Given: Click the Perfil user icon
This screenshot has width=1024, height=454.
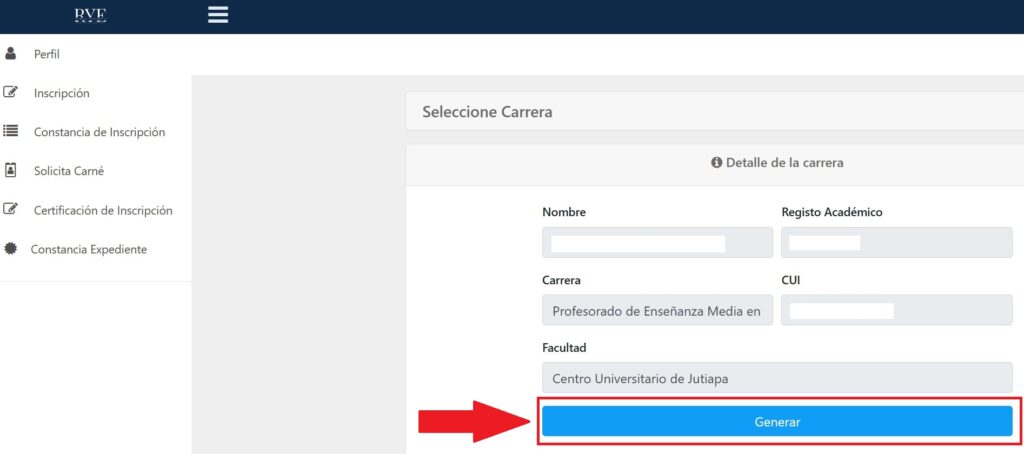Looking at the screenshot, I should click(11, 54).
